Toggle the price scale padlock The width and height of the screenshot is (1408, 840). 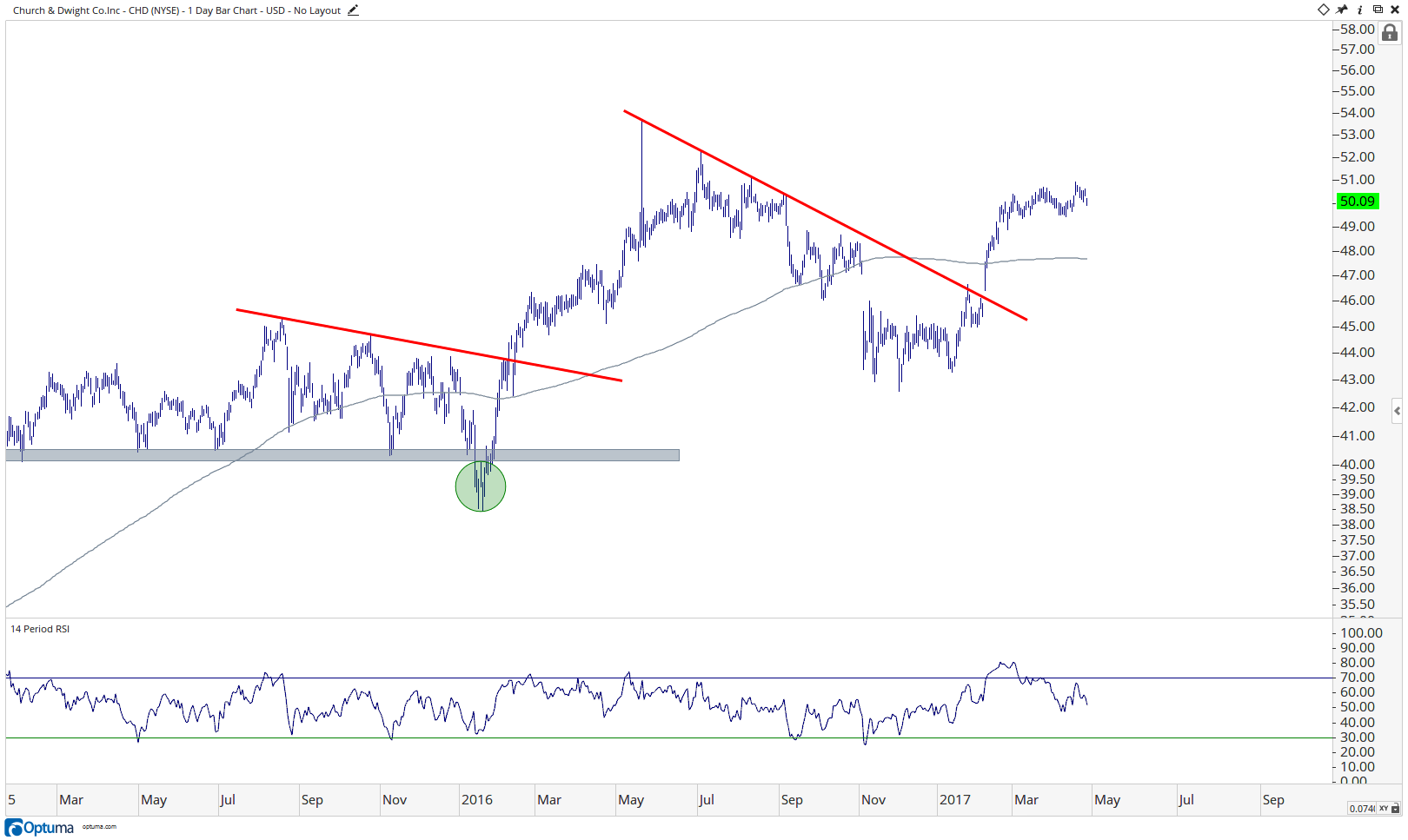tap(1390, 33)
